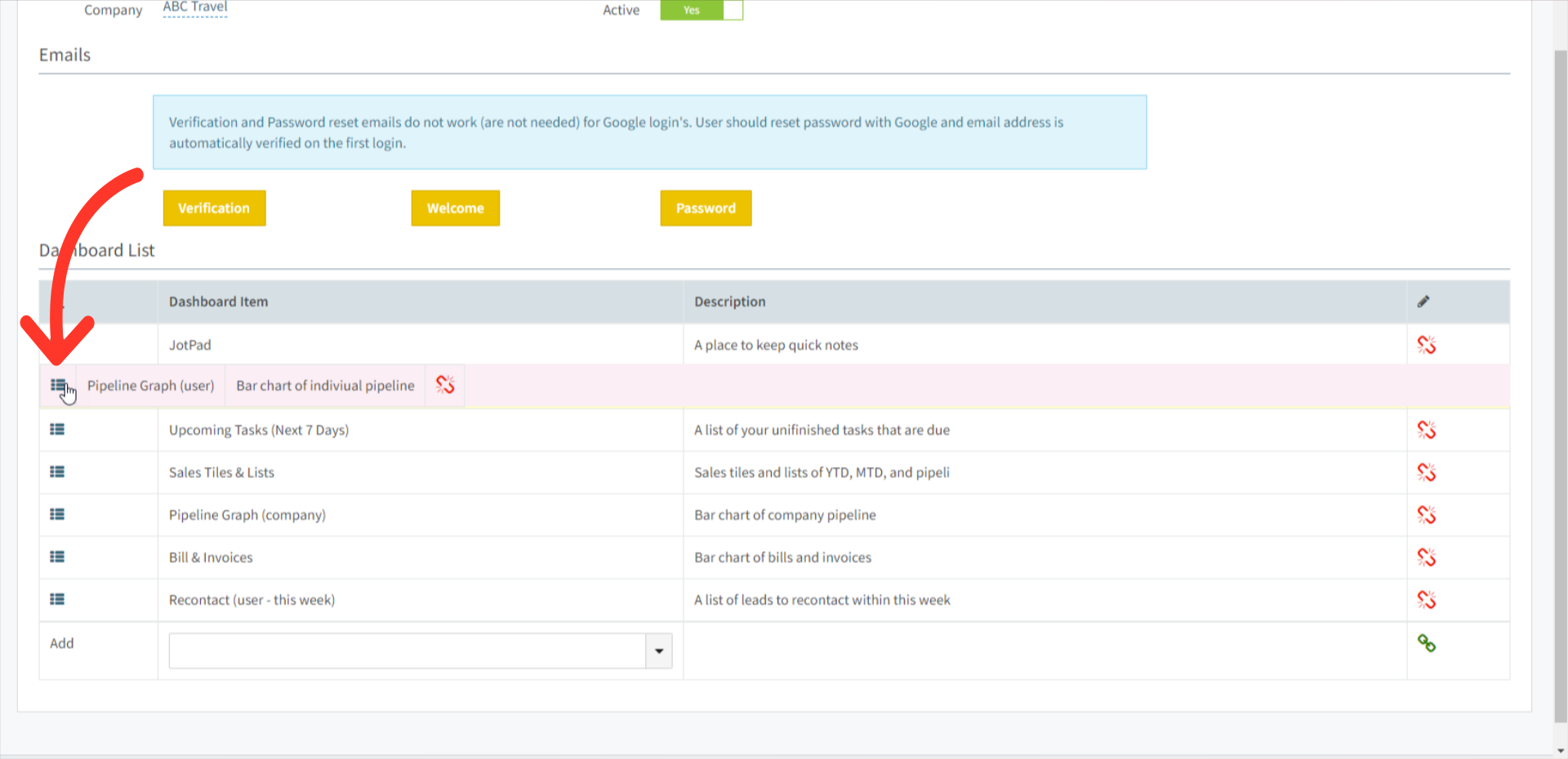Unlink the Pipeline Graph (user) item

(444, 385)
